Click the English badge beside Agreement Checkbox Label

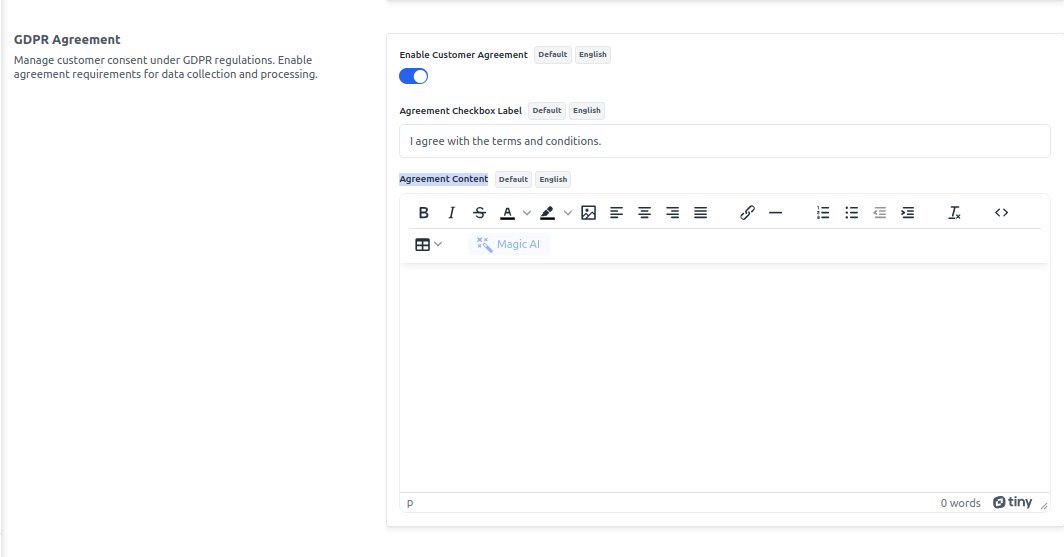point(587,111)
